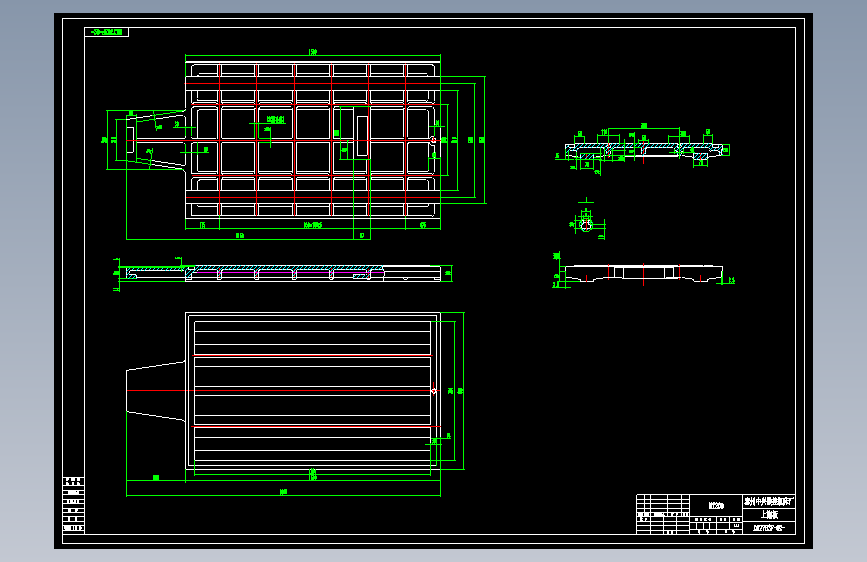
Task: Click the tapered handle of the bottom plan view
Action: click(156, 391)
